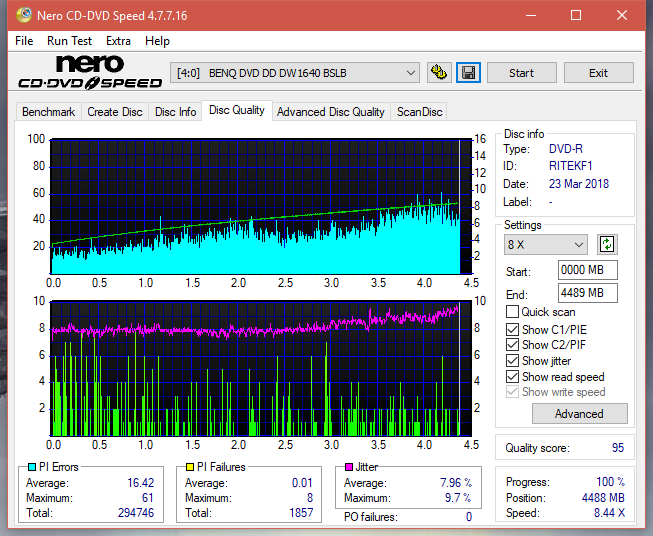The width and height of the screenshot is (653, 536).
Task: Click the disc ID RITEKF1 text
Action: point(571,166)
